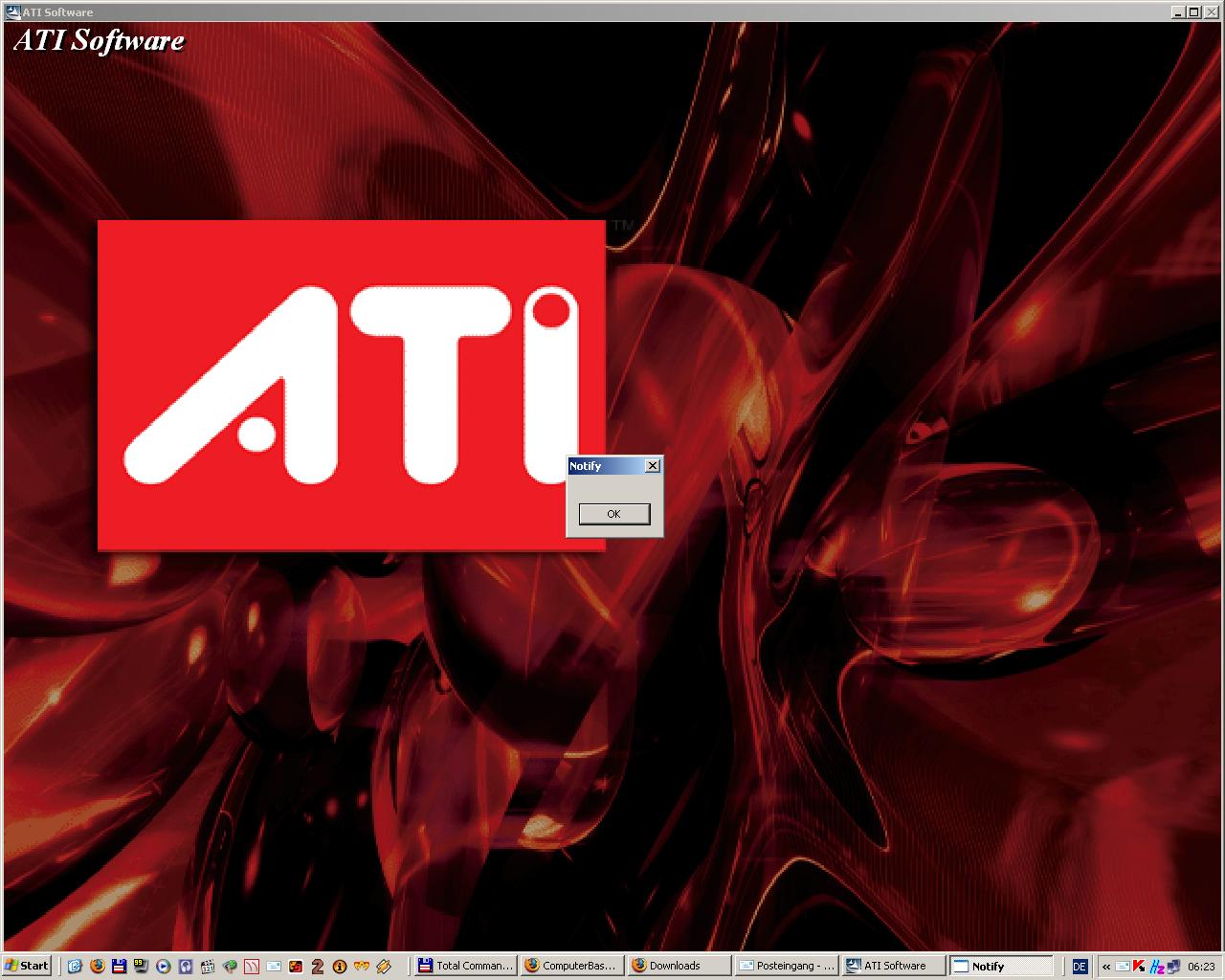Open the headphones icon in quick launch

click(186, 967)
